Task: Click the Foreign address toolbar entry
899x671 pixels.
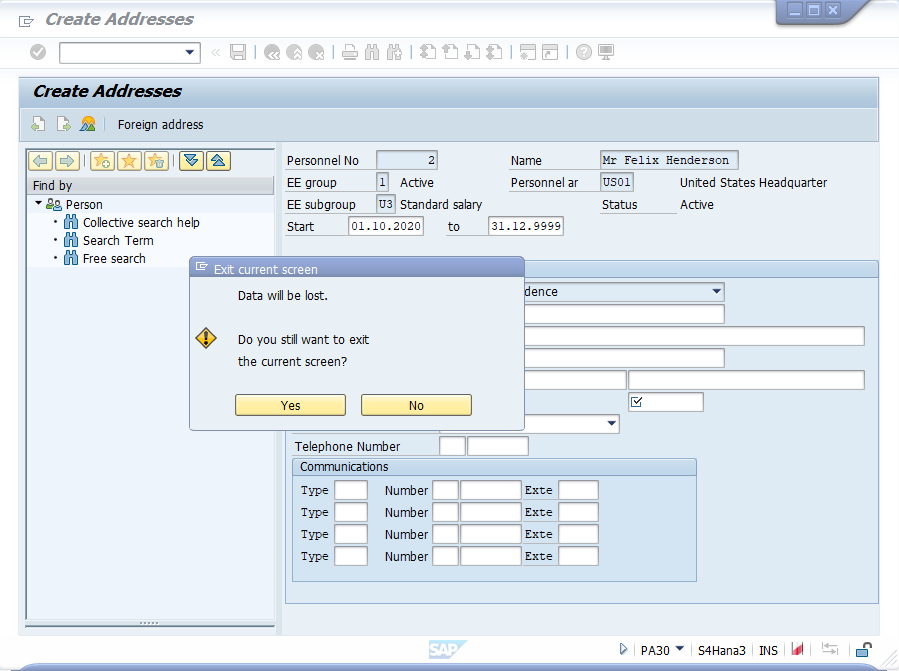Action: (x=160, y=124)
